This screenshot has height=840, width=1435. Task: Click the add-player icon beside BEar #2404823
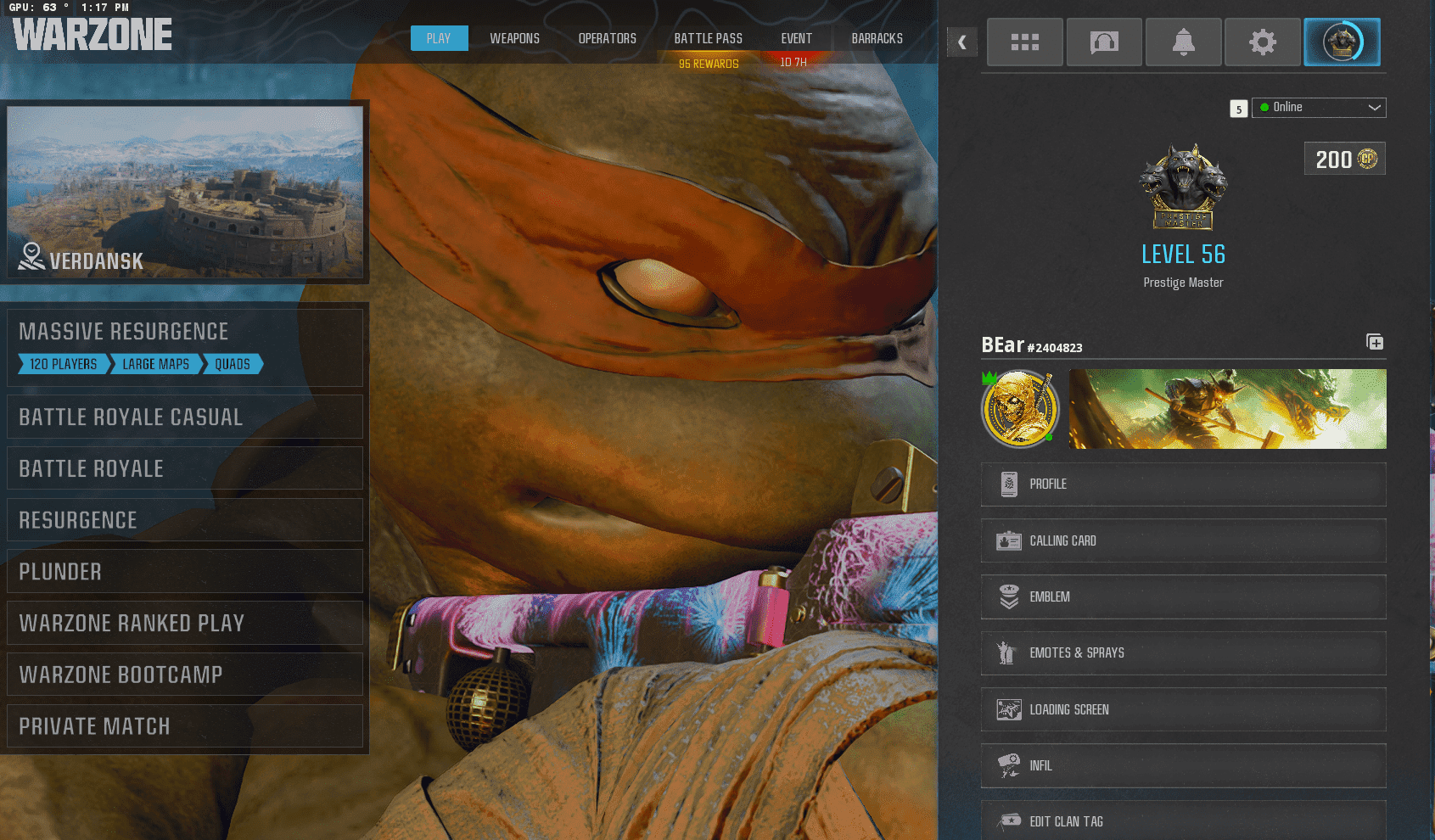tap(1375, 342)
